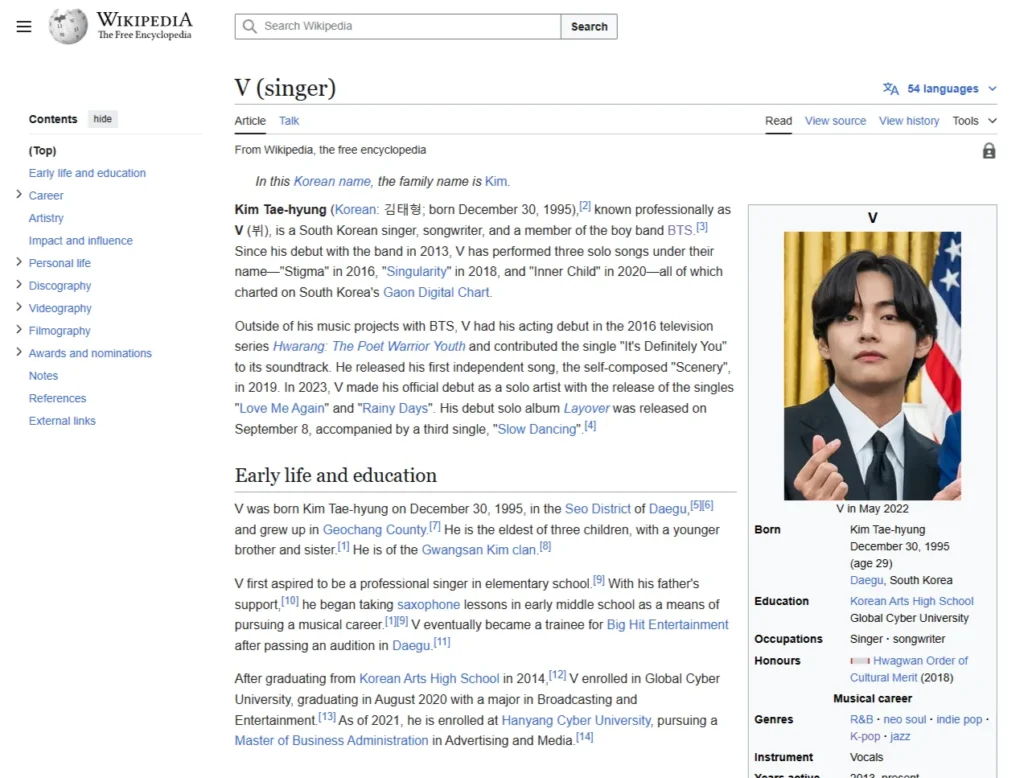Hide the Contents sidebar

point(102,118)
